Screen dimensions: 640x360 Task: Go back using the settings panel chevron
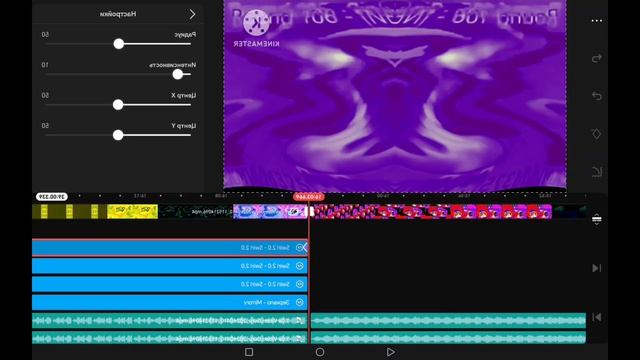193,14
